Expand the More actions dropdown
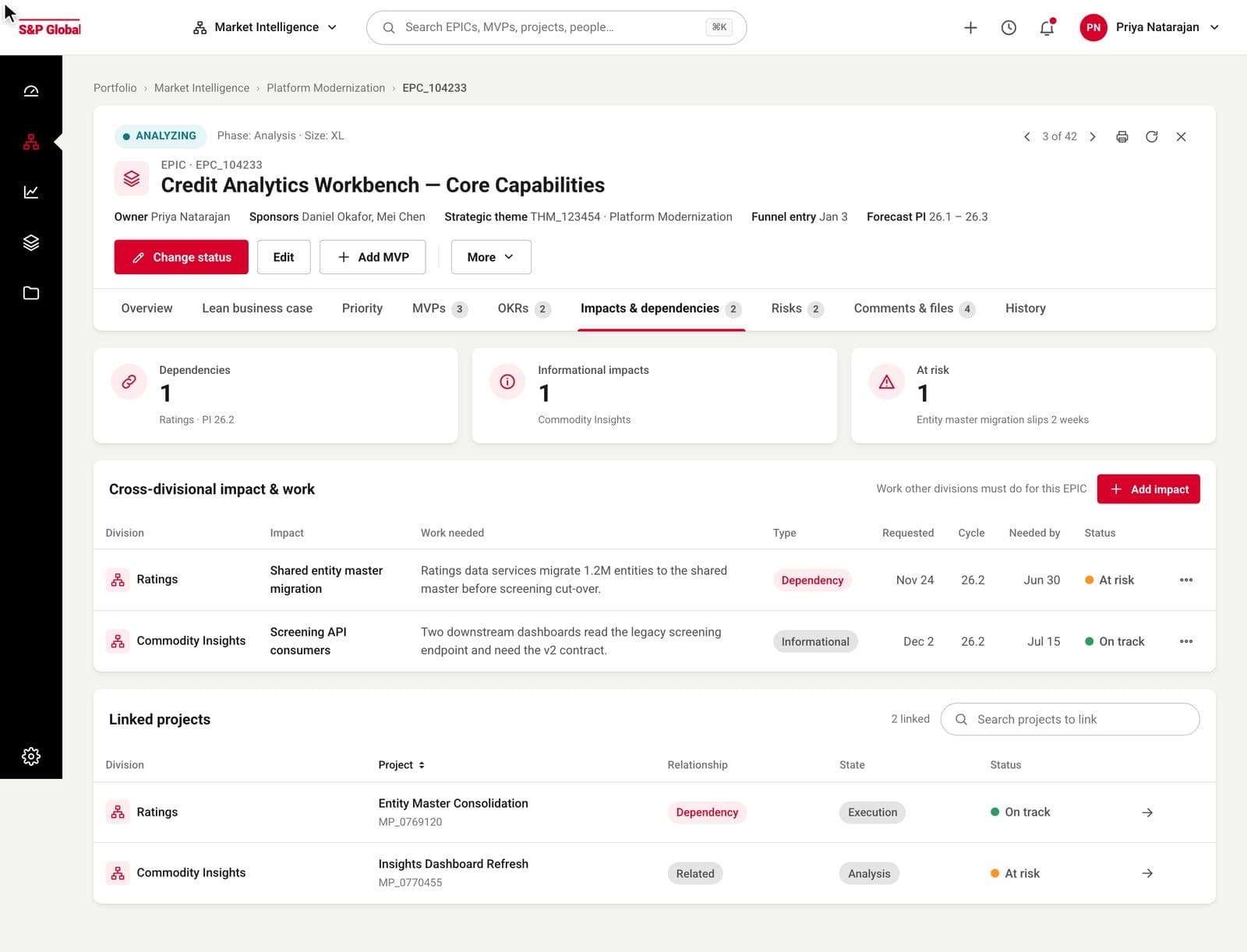 click(491, 257)
